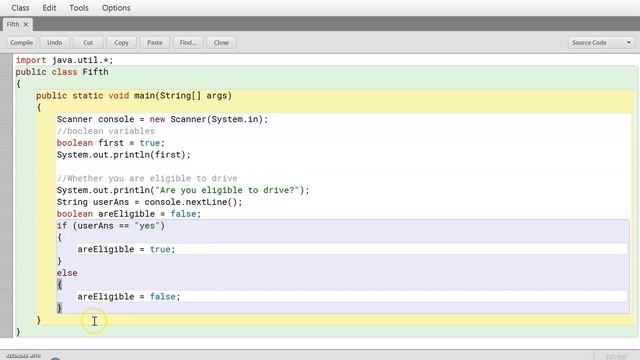Click the 'if (userAns == "yes")' line

pos(111,226)
